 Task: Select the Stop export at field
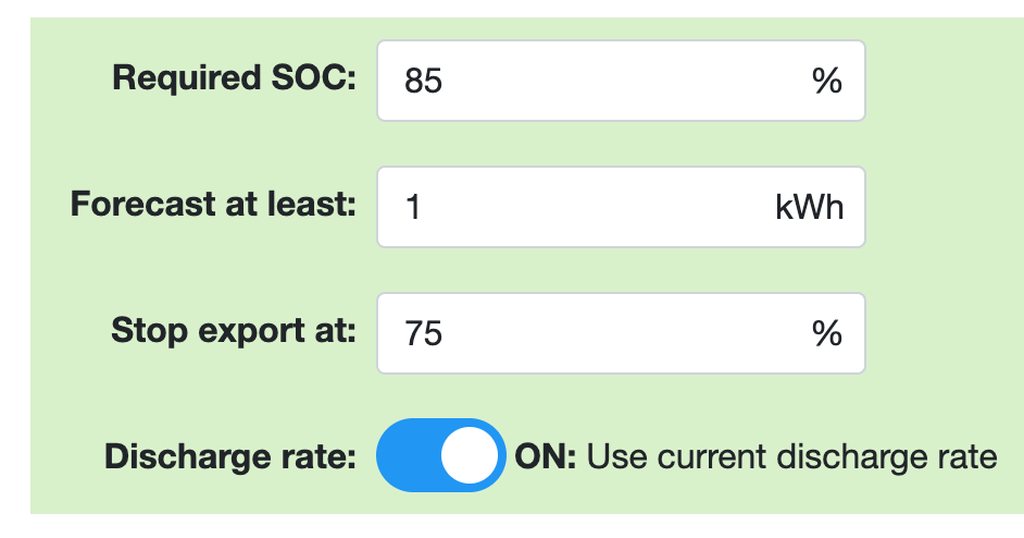click(x=620, y=333)
